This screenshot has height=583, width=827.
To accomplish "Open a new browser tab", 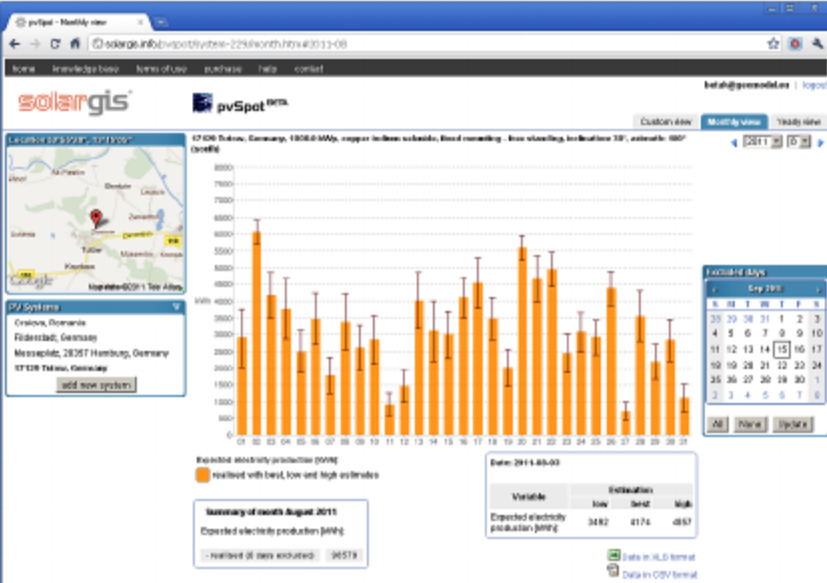I will coord(160,22).
